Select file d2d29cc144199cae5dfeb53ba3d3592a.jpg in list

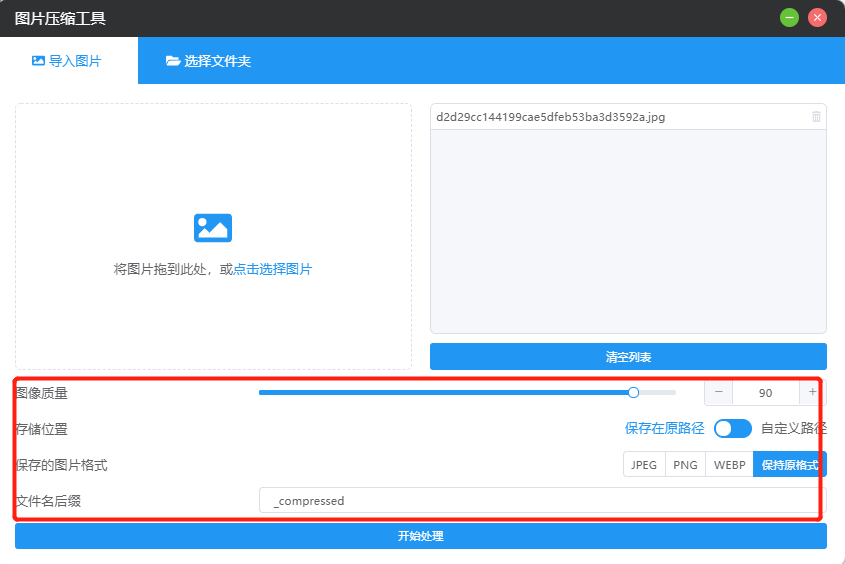pyautogui.click(x=628, y=117)
